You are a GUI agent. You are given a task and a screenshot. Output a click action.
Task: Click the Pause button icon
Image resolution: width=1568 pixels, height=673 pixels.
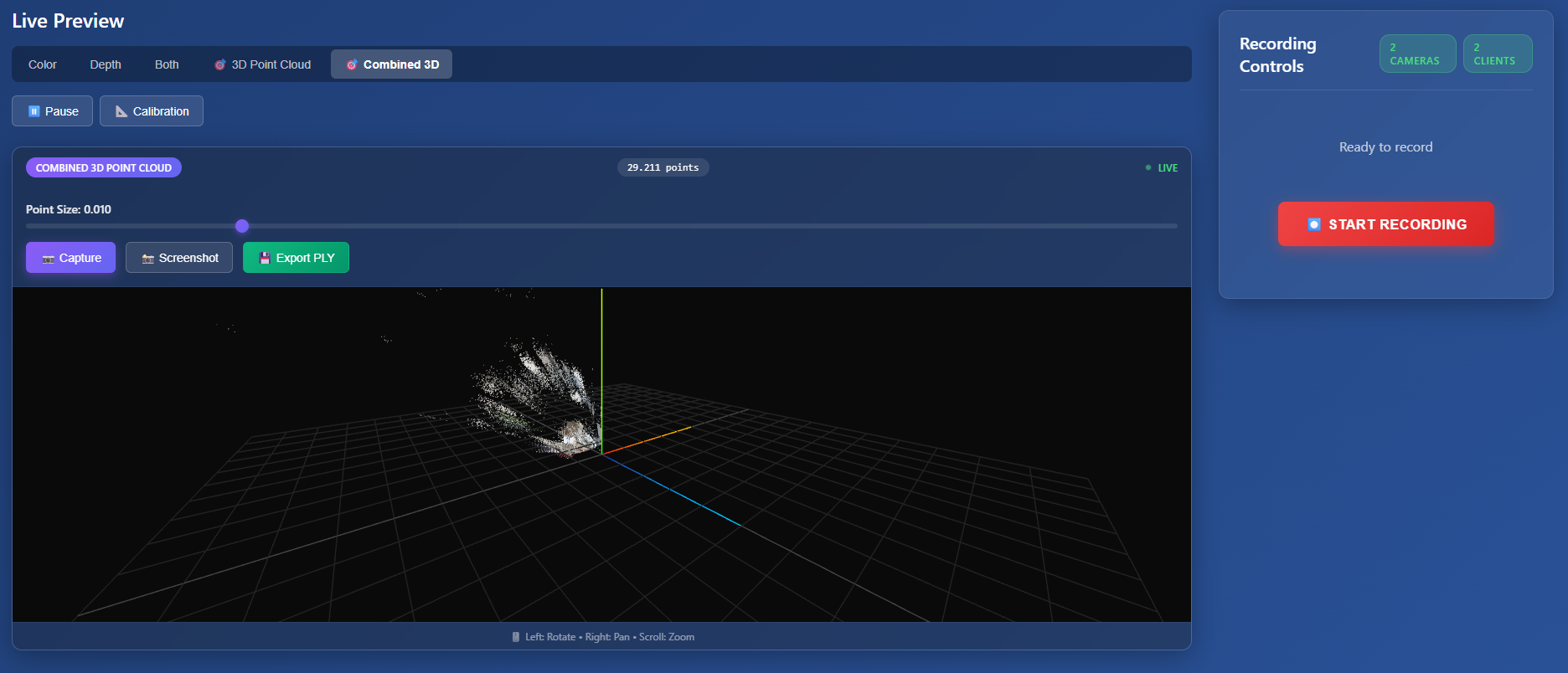(x=34, y=111)
